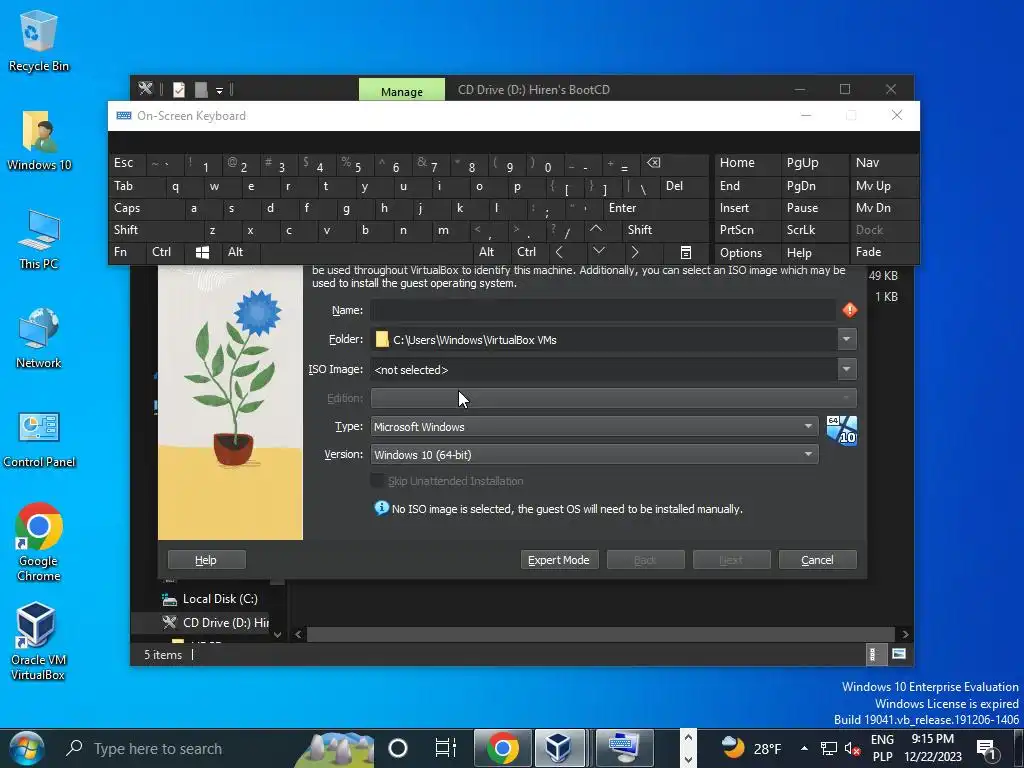
Task: Open the This PC desktop icon
Action: 39,240
